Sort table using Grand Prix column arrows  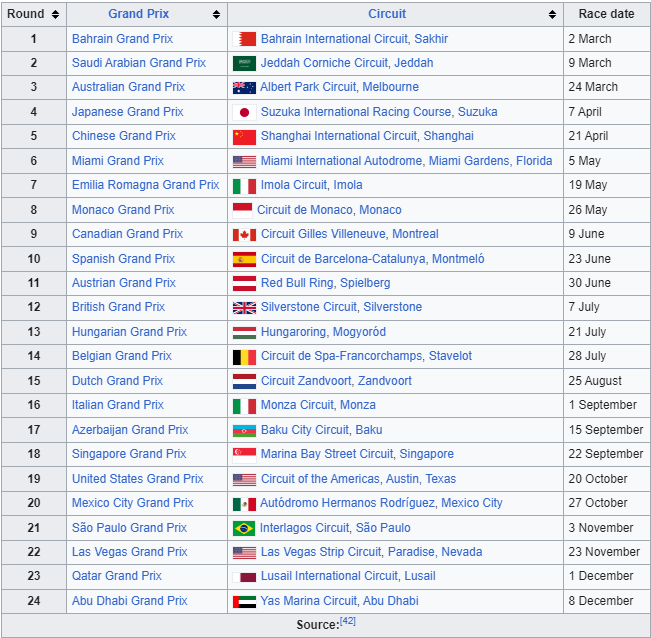click(216, 15)
